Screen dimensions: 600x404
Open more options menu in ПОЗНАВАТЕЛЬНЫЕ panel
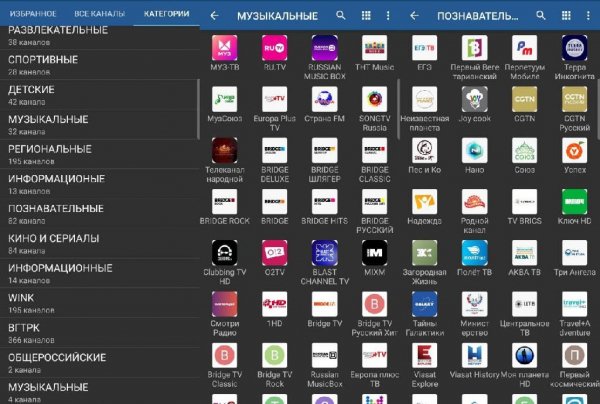(x=588, y=15)
